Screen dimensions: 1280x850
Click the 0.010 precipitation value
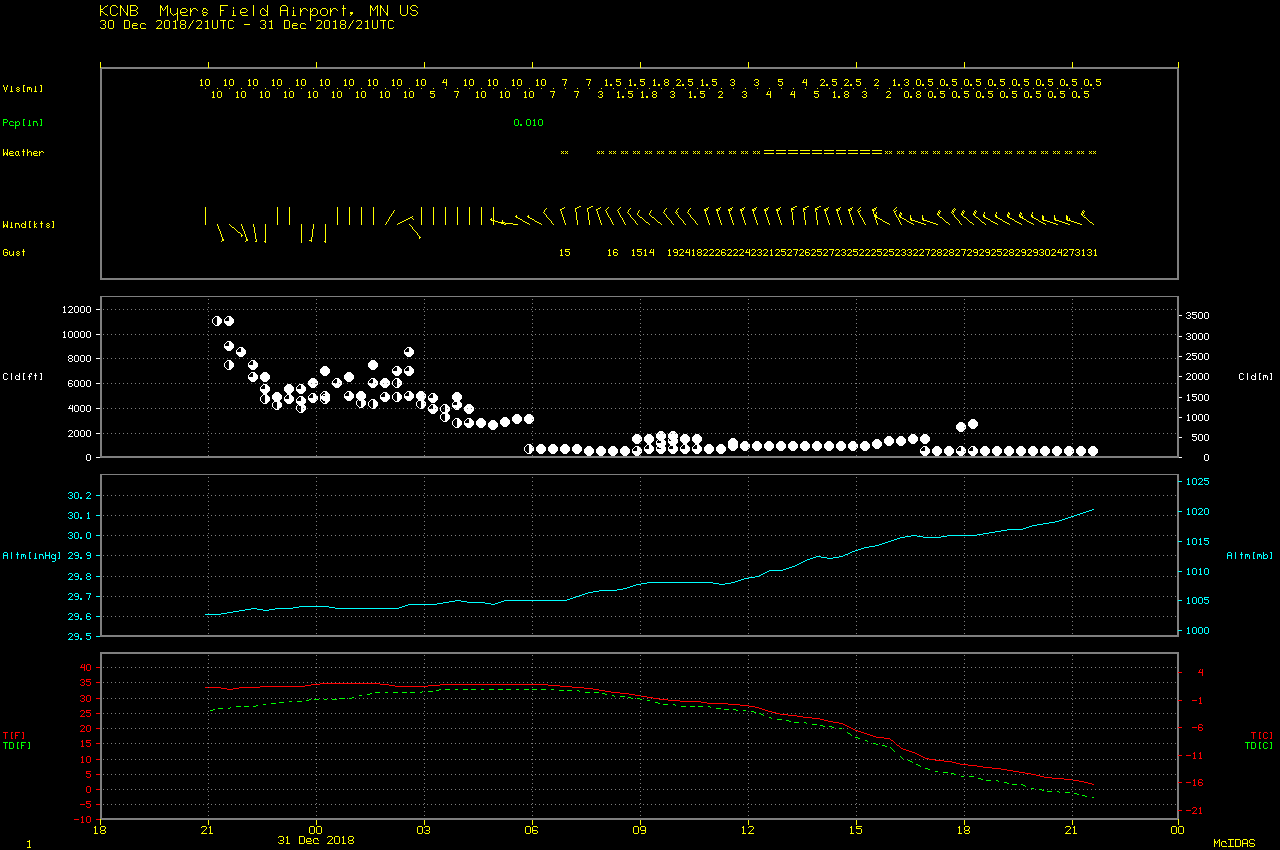(x=528, y=122)
